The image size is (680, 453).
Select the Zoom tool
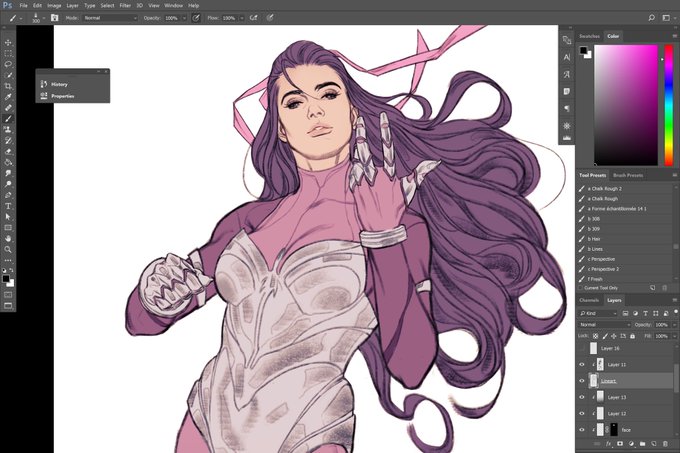pyautogui.click(x=8, y=249)
